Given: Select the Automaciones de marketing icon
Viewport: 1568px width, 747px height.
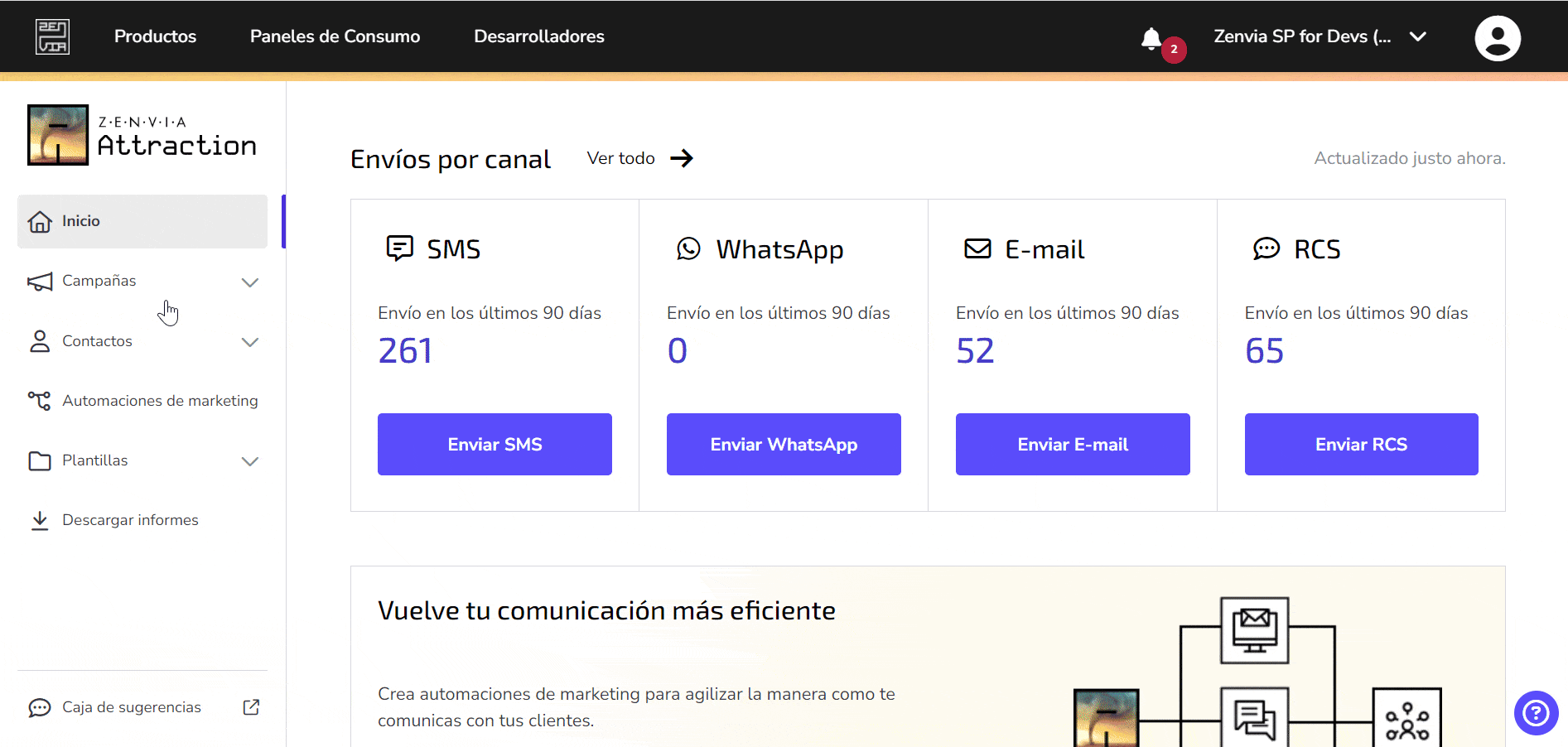Looking at the screenshot, I should click(x=38, y=400).
